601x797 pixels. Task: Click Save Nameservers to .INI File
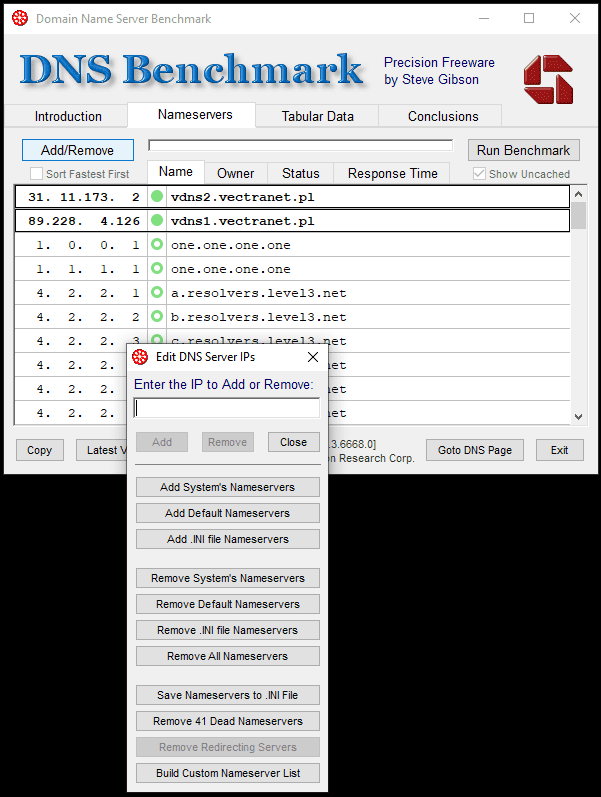[x=227, y=695]
